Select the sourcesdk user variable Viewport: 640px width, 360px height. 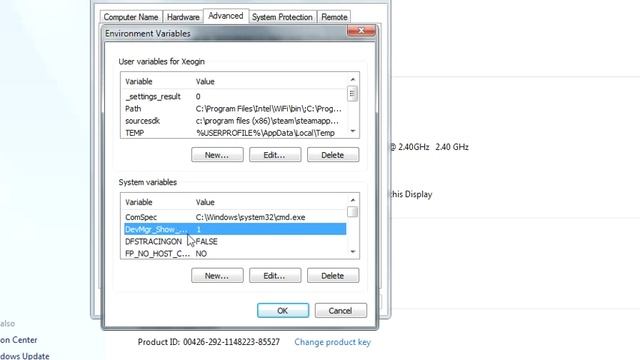tap(234, 121)
